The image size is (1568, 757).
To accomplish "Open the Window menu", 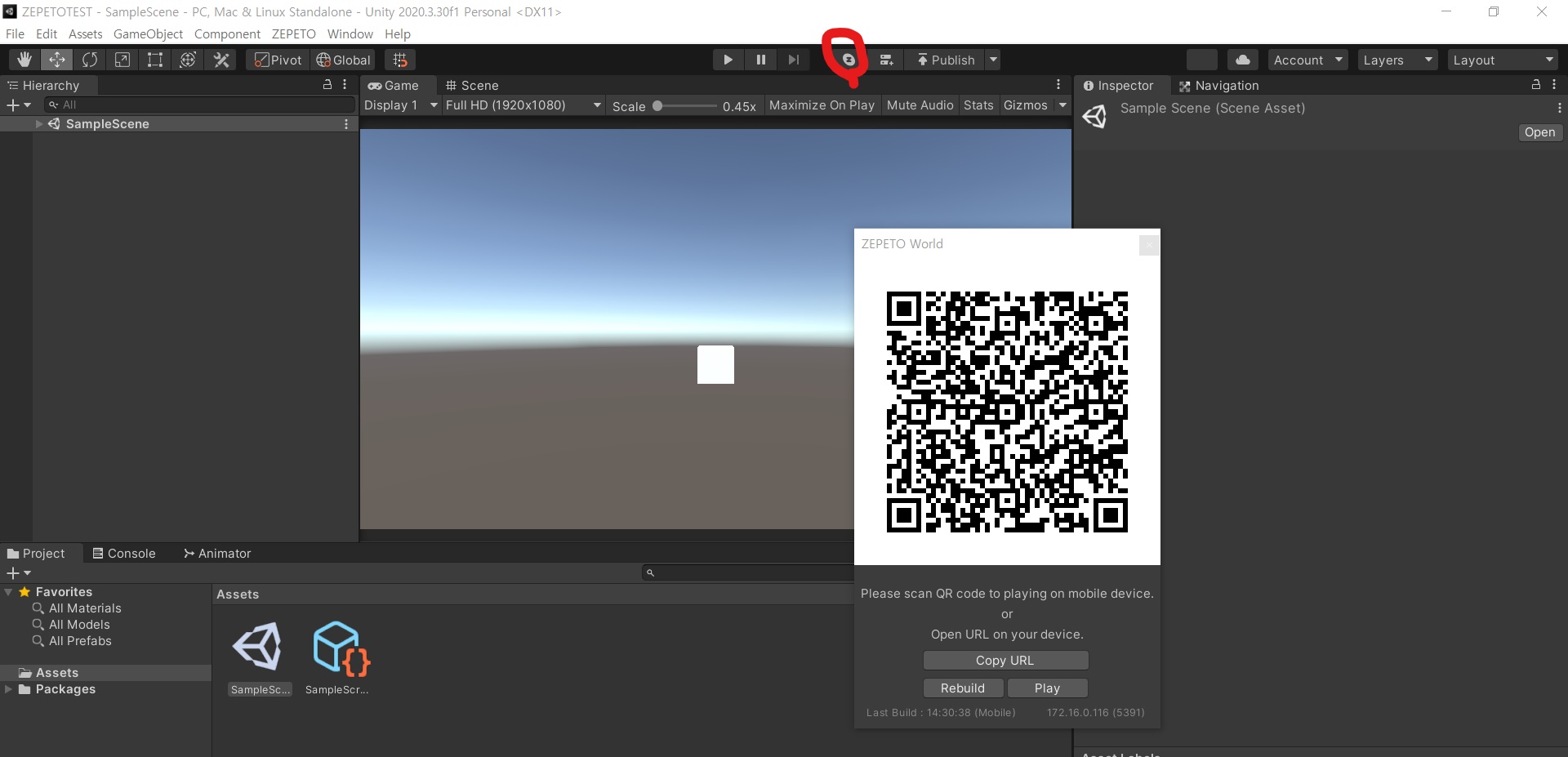I will [x=350, y=33].
